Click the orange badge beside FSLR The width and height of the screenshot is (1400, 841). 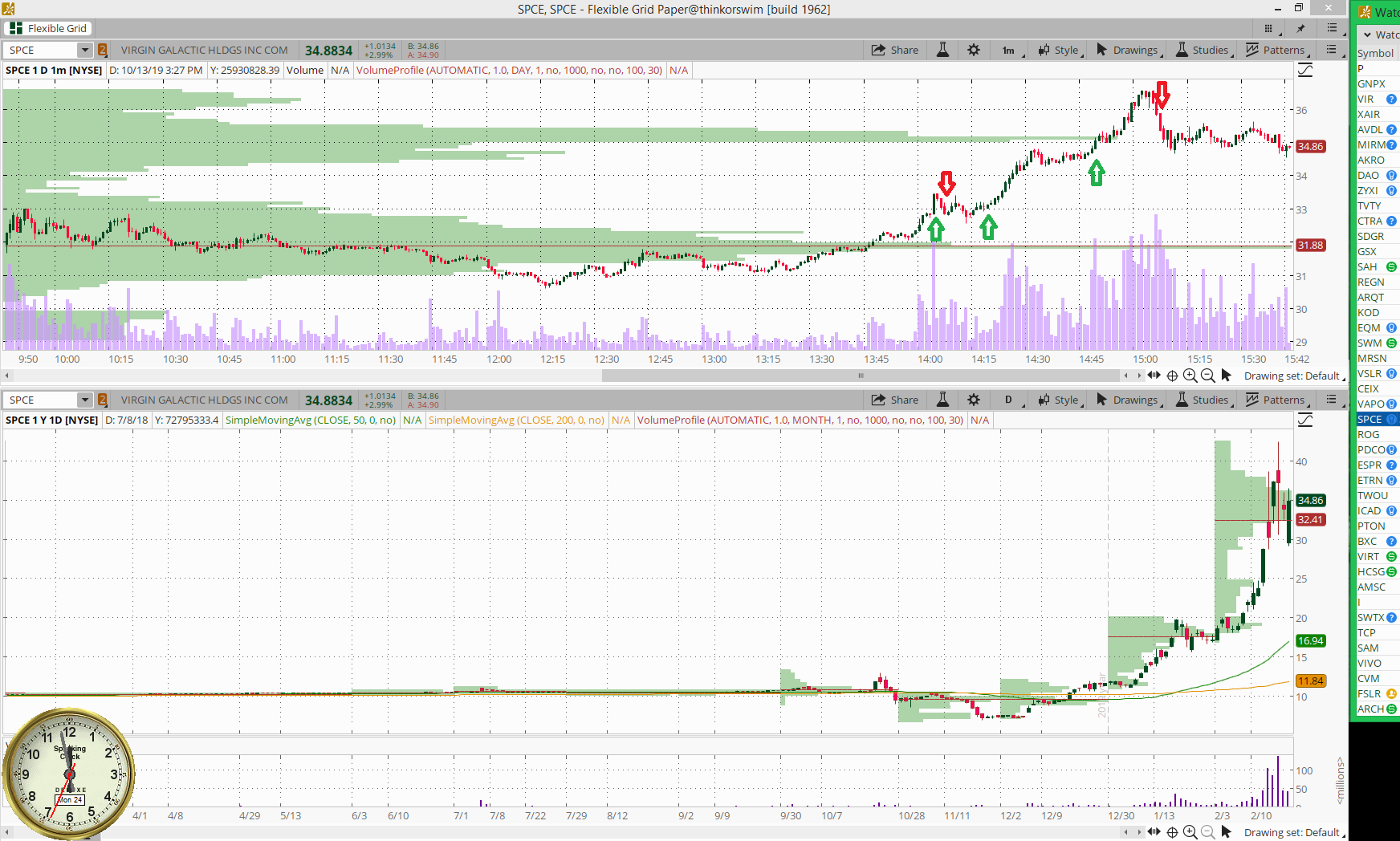coord(1391,694)
